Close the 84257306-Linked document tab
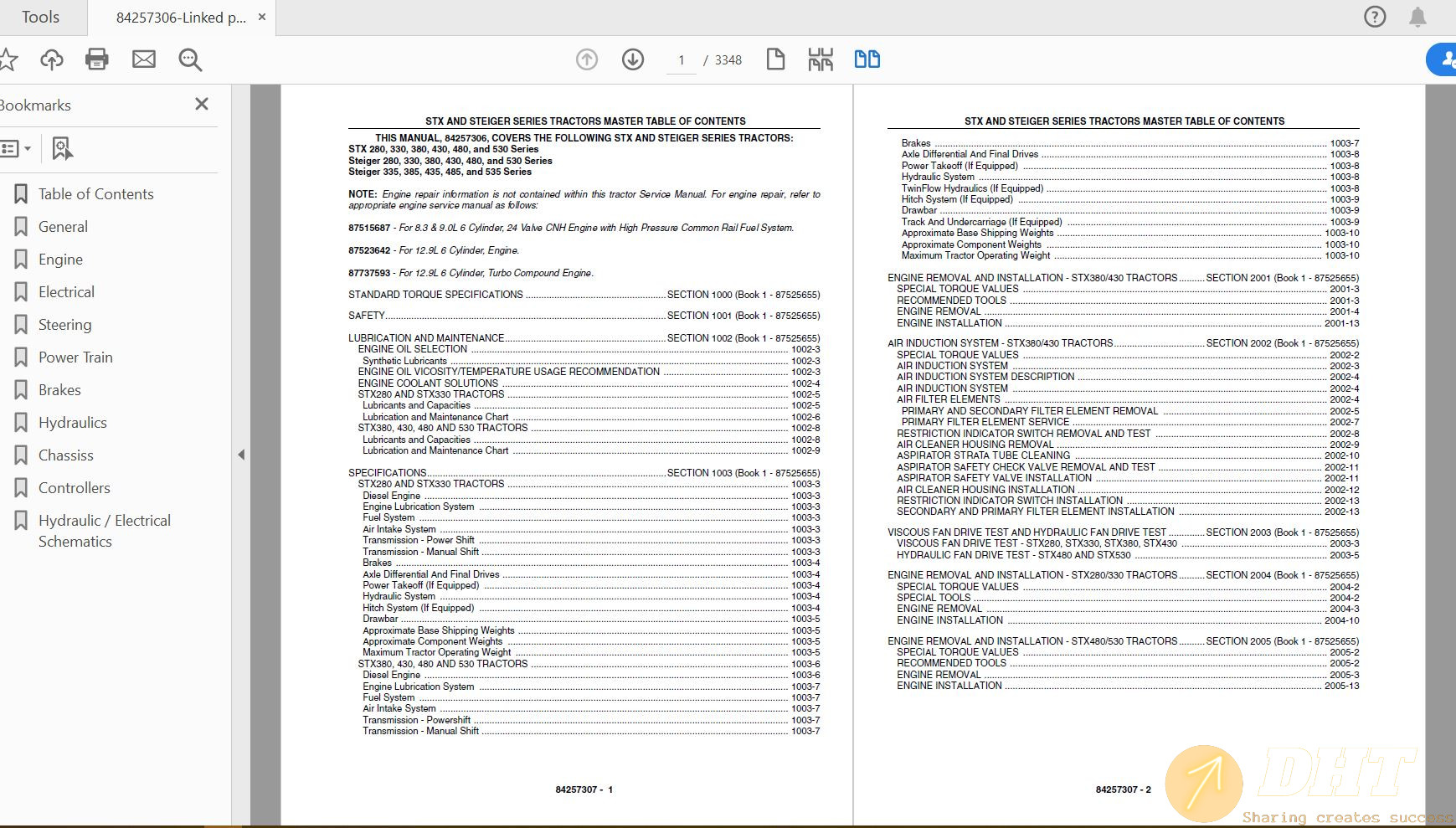Screen dimensions: 1456x828 (262, 17)
